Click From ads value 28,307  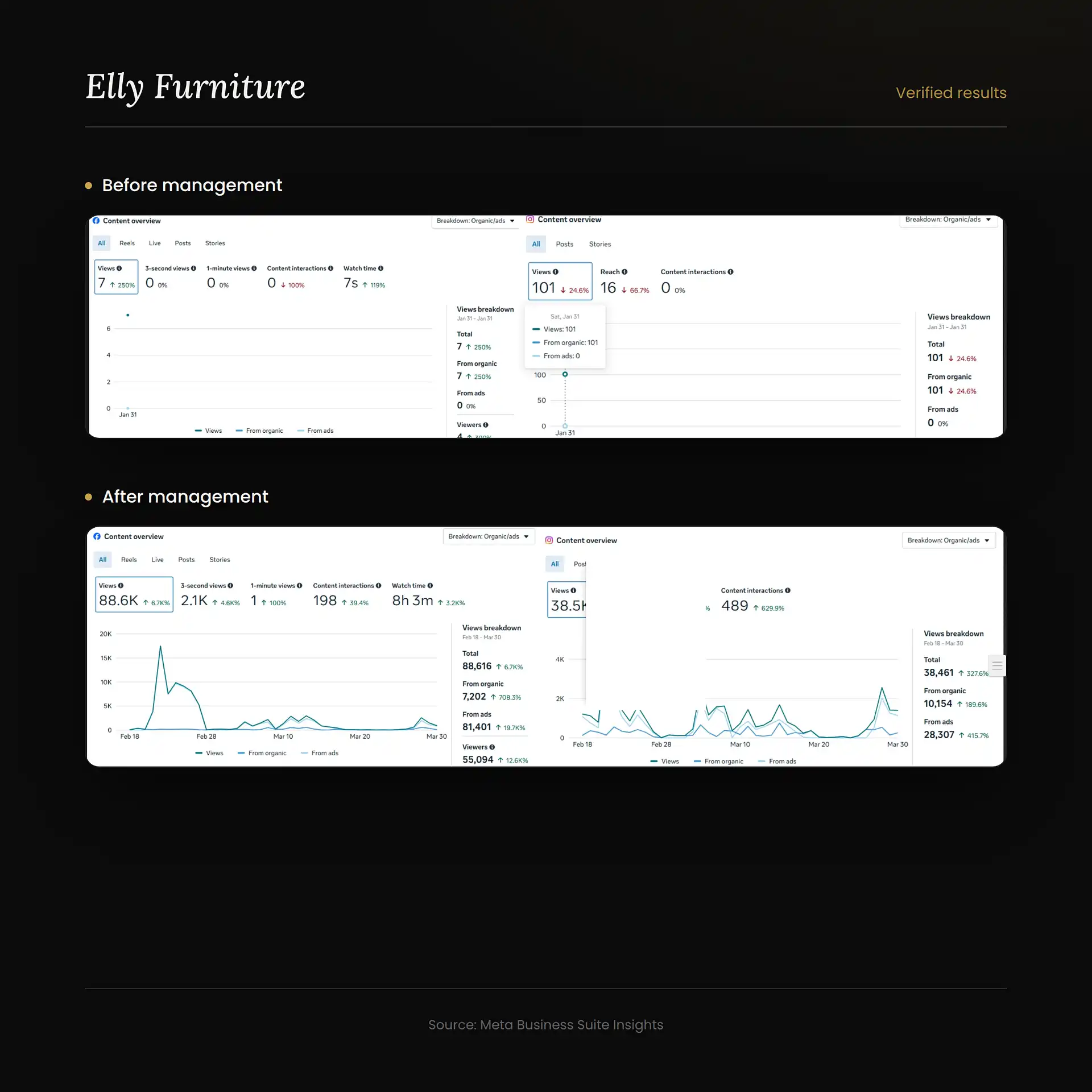tap(938, 735)
